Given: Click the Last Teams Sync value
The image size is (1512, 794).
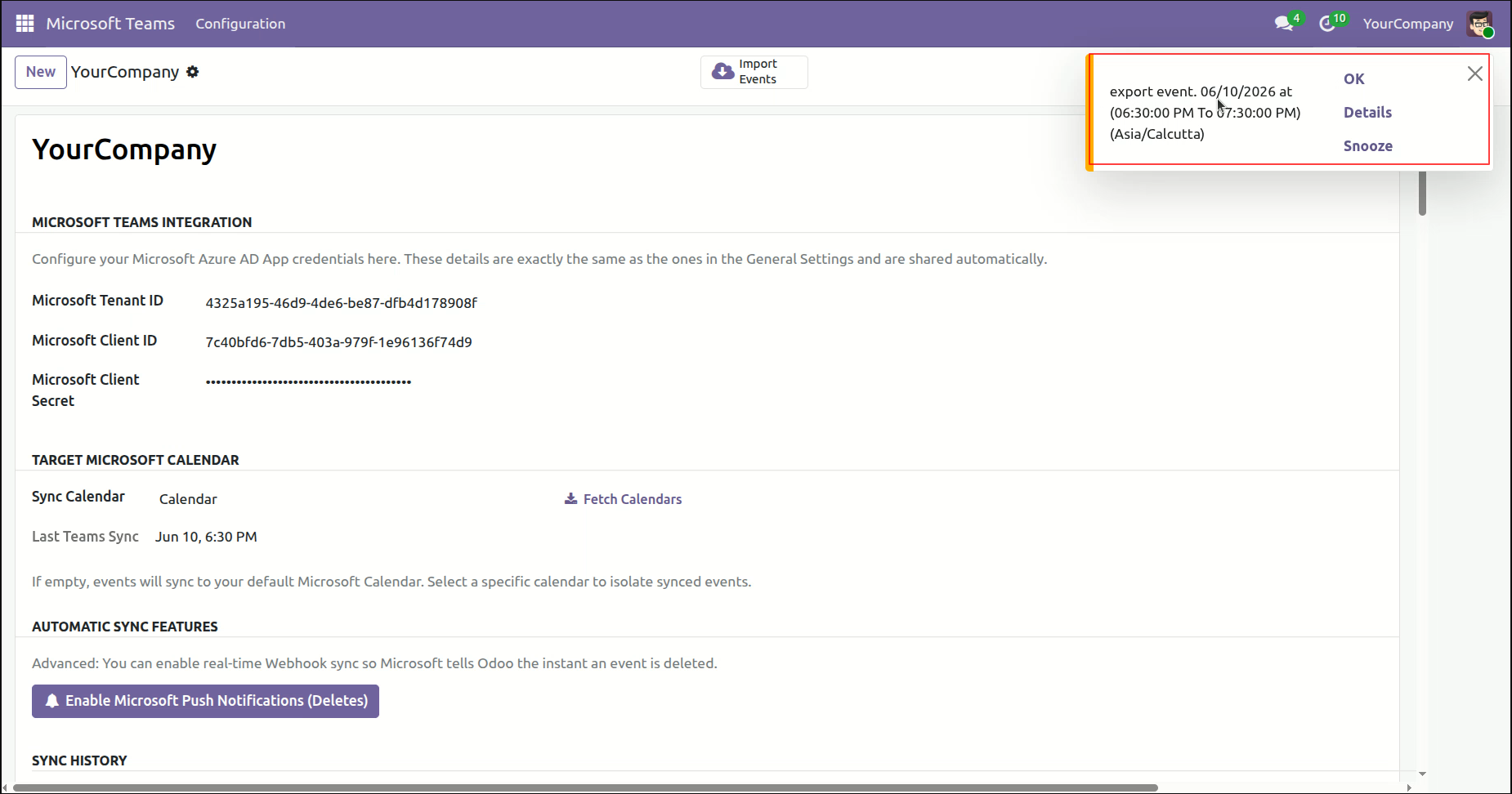Looking at the screenshot, I should [x=206, y=537].
